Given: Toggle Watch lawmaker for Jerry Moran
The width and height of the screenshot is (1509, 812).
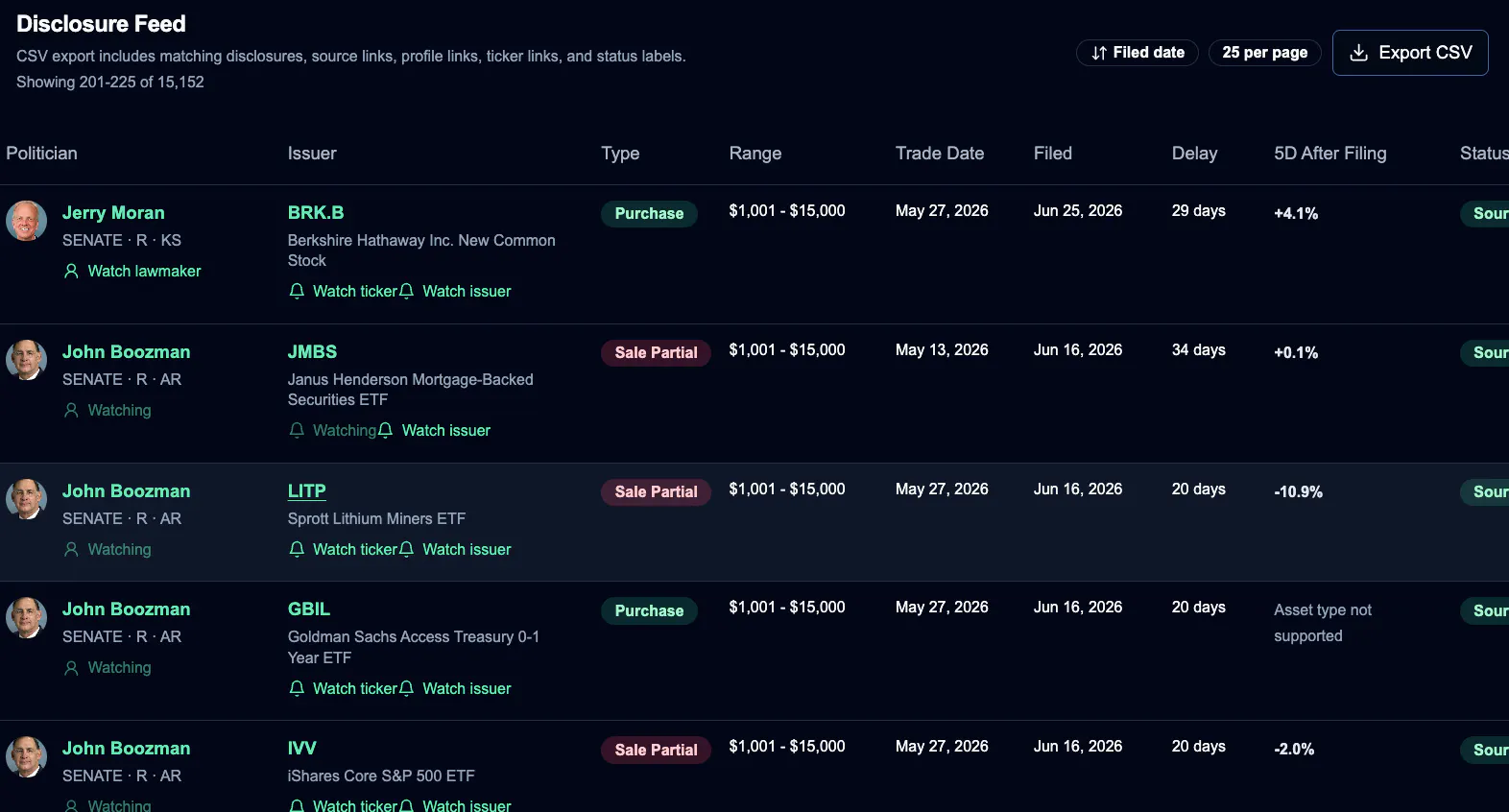Looking at the screenshot, I should coord(132,271).
